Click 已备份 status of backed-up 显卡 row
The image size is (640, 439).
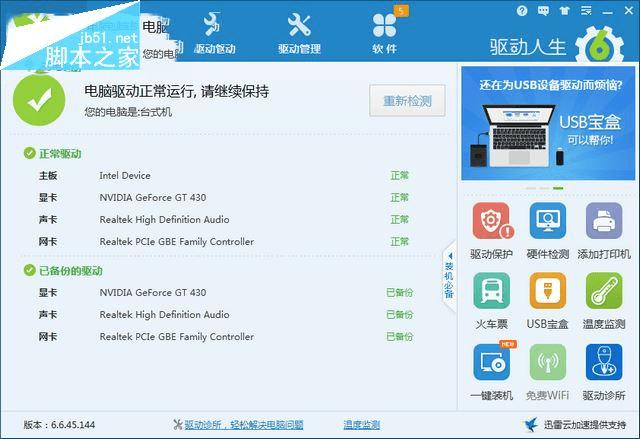click(400, 293)
